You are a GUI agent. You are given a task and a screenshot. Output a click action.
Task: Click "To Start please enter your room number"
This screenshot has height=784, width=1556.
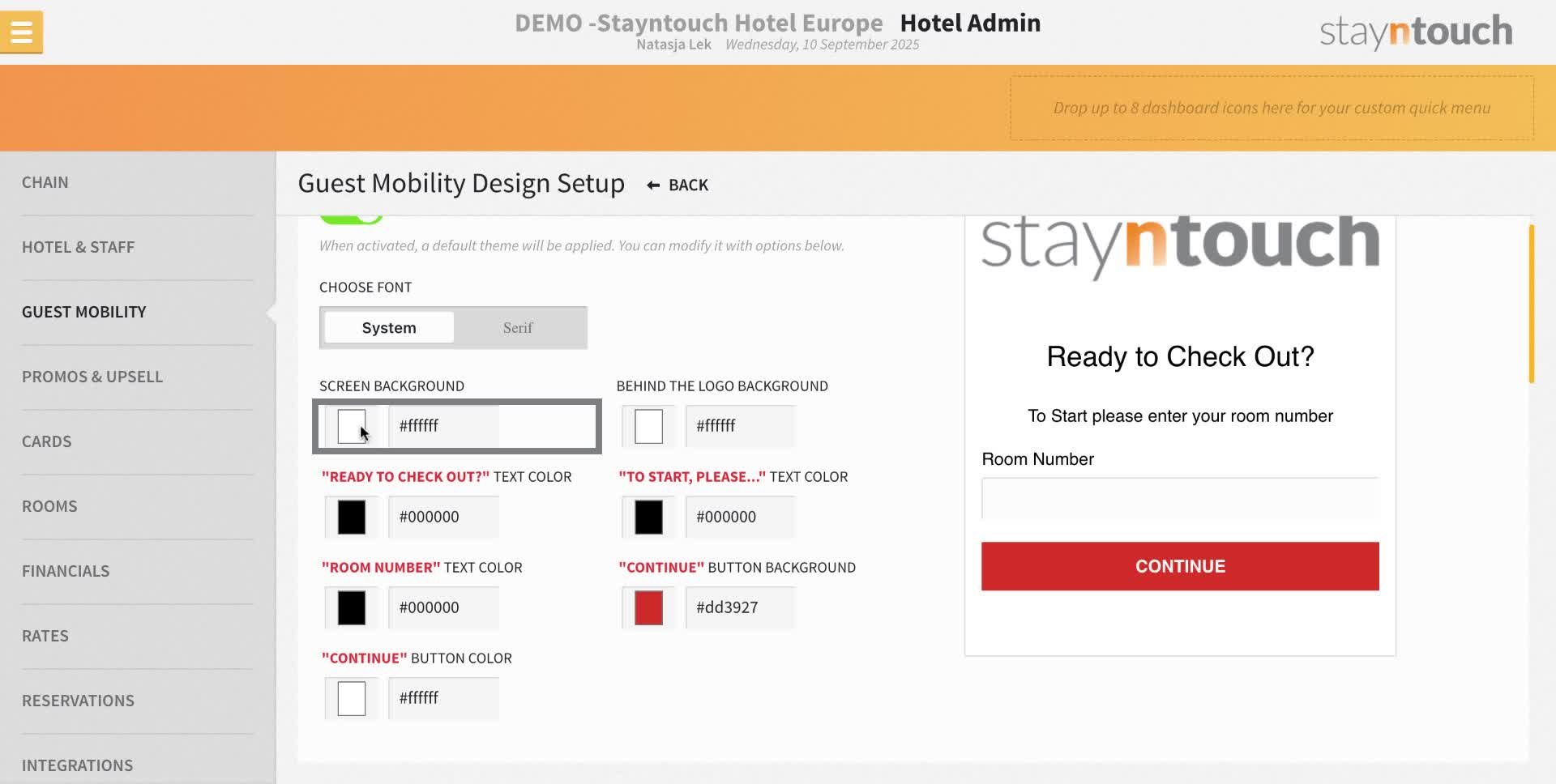tap(1180, 416)
